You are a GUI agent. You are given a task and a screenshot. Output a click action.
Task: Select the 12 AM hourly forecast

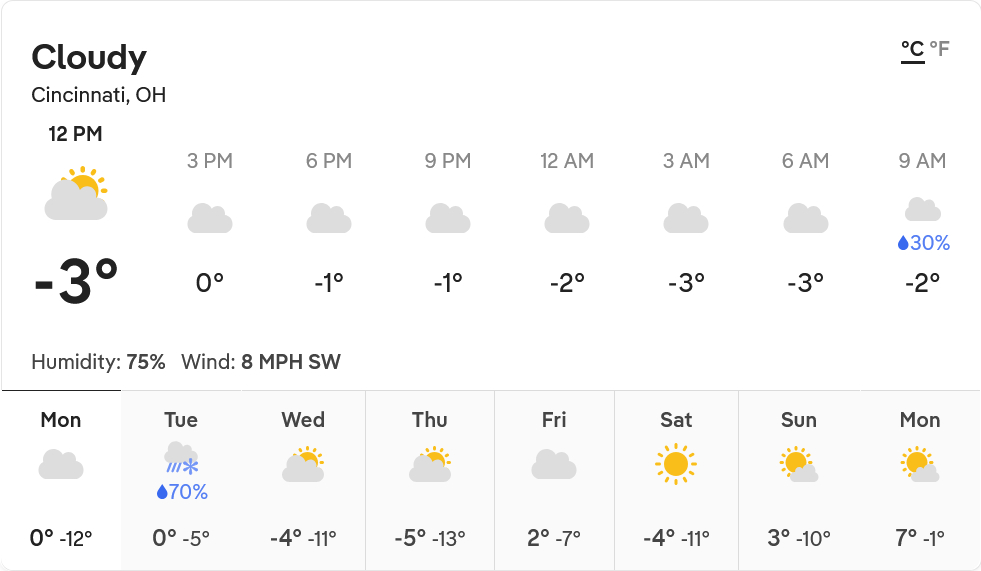point(567,222)
